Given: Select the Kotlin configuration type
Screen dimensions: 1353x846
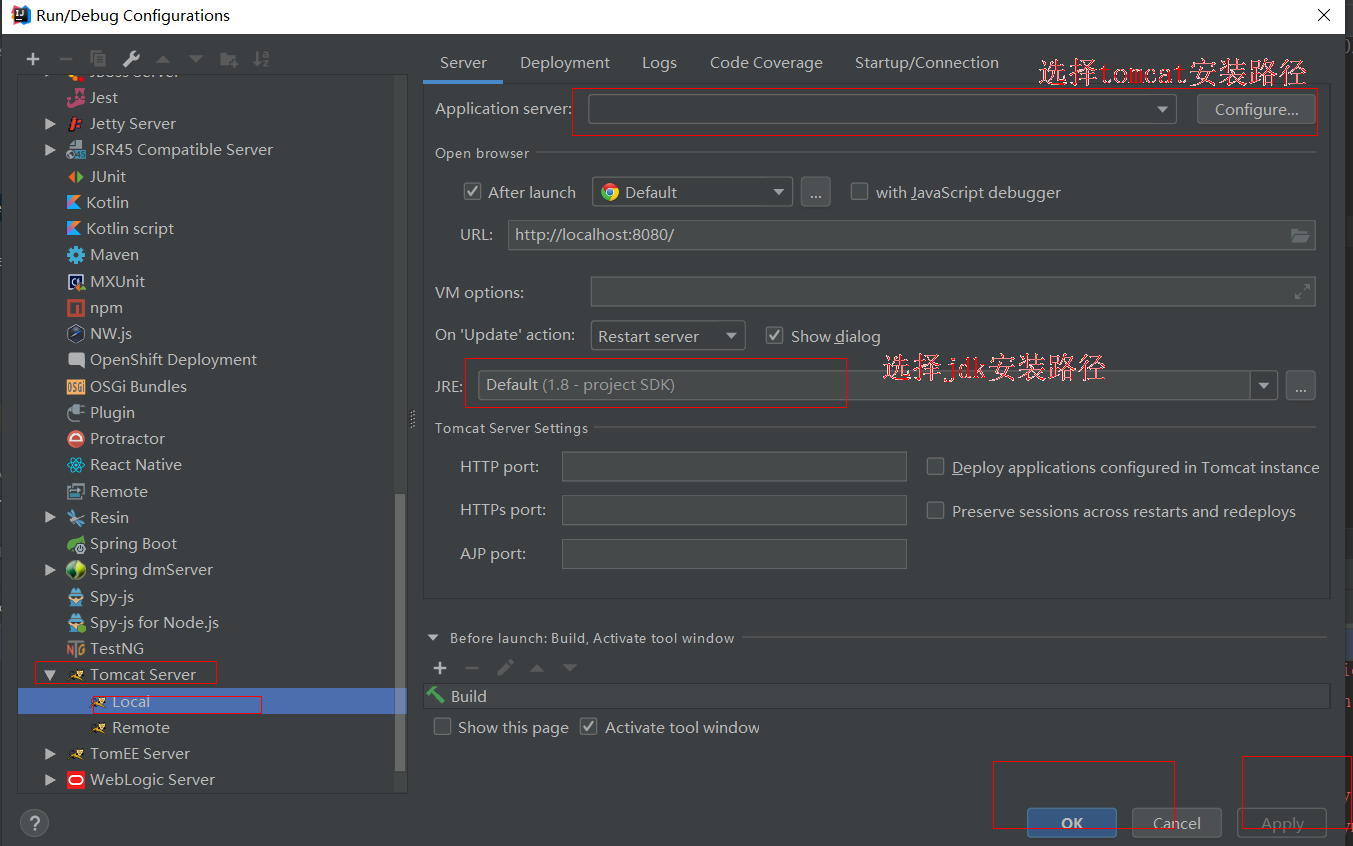Looking at the screenshot, I should click(108, 202).
